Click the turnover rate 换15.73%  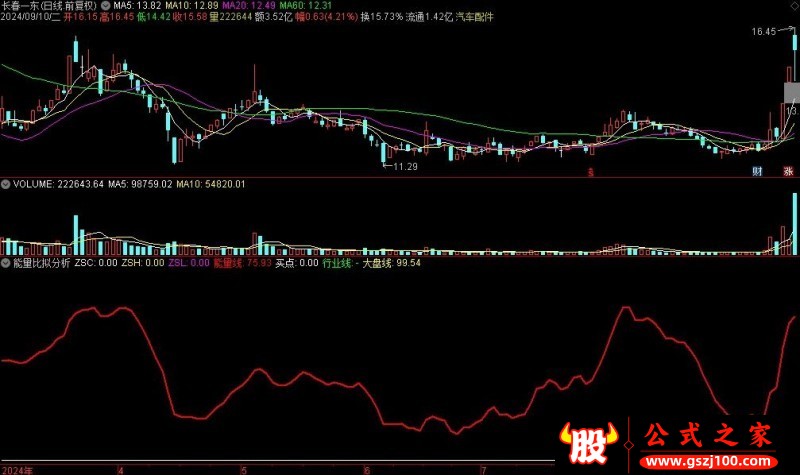click(x=382, y=17)
